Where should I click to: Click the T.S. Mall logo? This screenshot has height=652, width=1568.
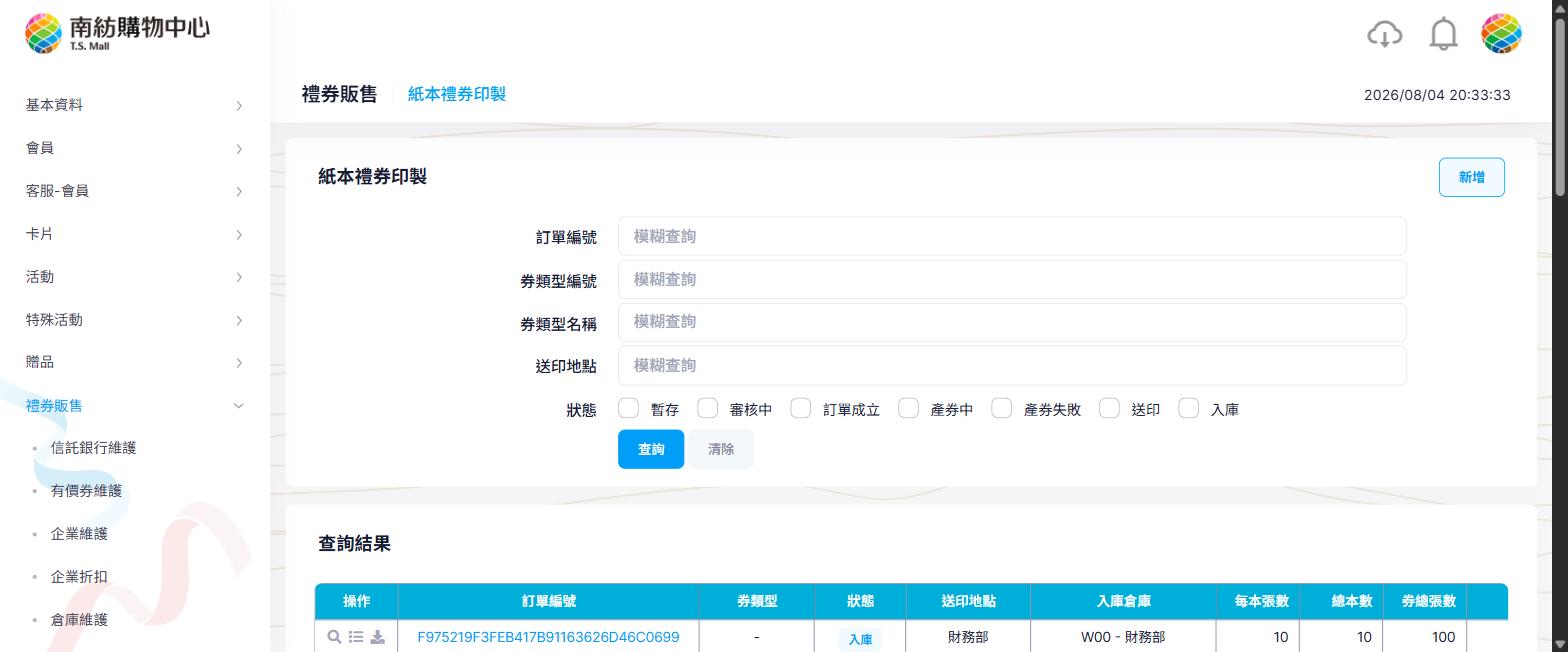pyautogui.click(x=117, y=33)
